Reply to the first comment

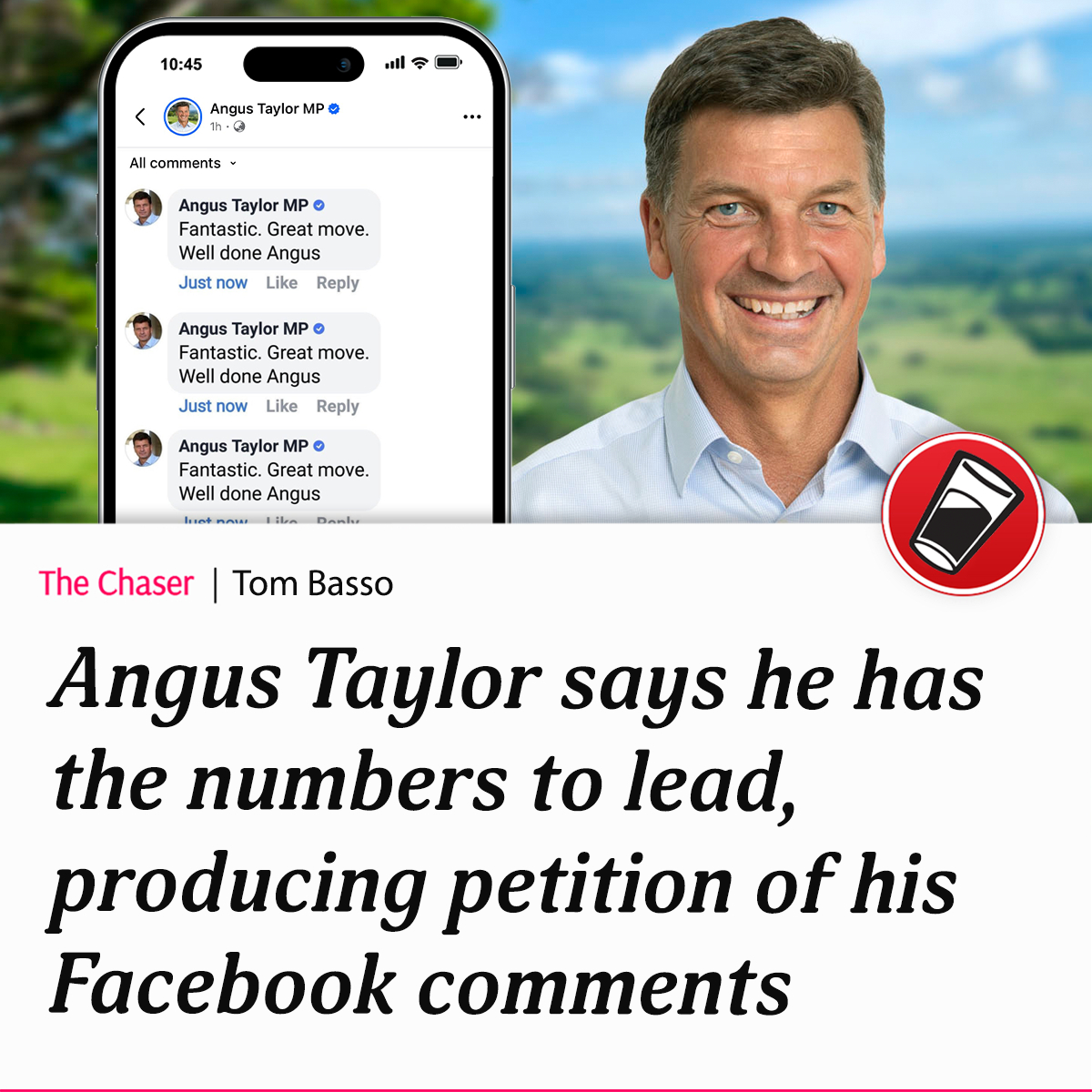[x=338, y=283]
